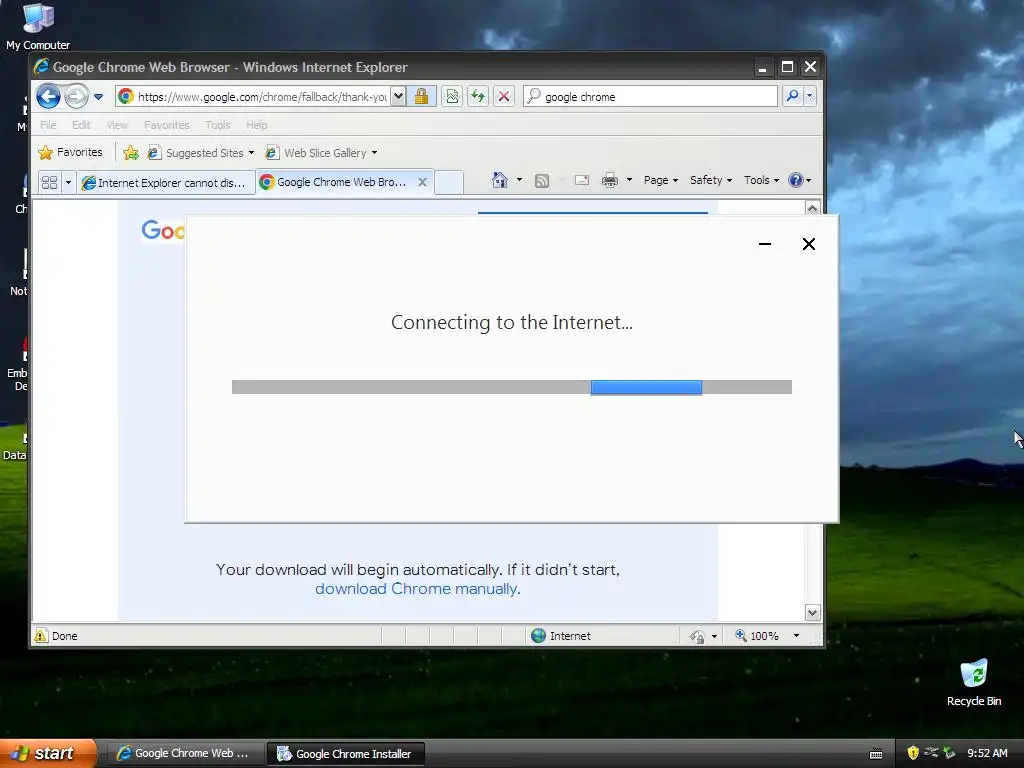The height and width of the screenshot is (768, 1024).
Task: Switch to Google Chrome Web taskbar item
Action: point(183,754)
